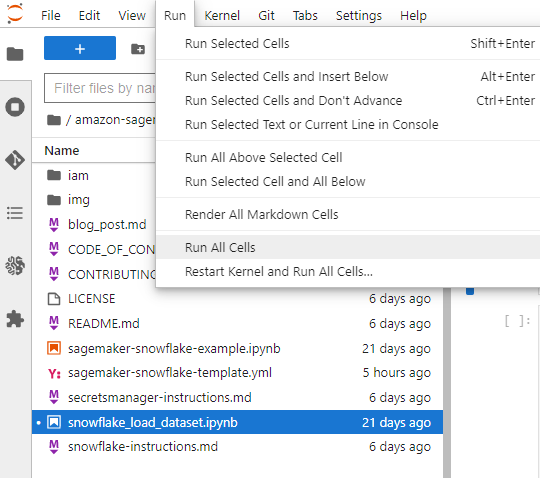Click the file browser vertical scrollbar
This screenshot has height=478, width=540.
[x=447, y=382]
